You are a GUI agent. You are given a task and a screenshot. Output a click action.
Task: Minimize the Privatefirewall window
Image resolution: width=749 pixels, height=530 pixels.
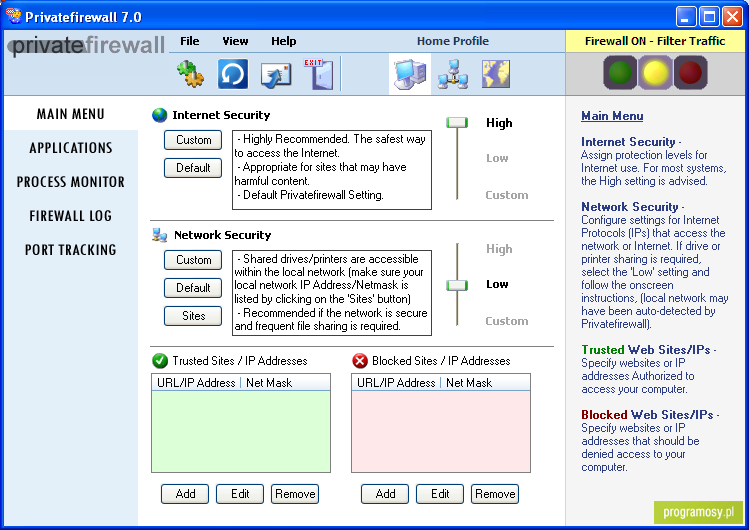tap(686, 17)
